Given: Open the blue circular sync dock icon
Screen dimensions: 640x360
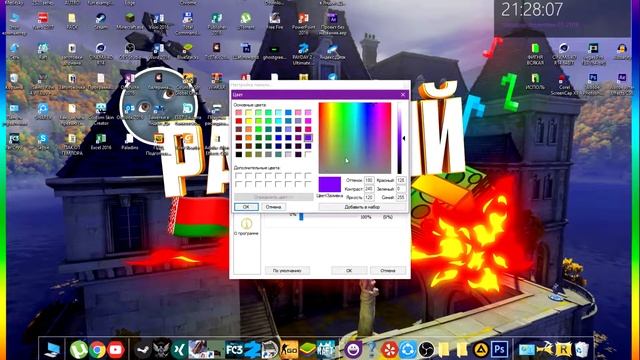Looking at the screenshot, I should tap(407, 350).
